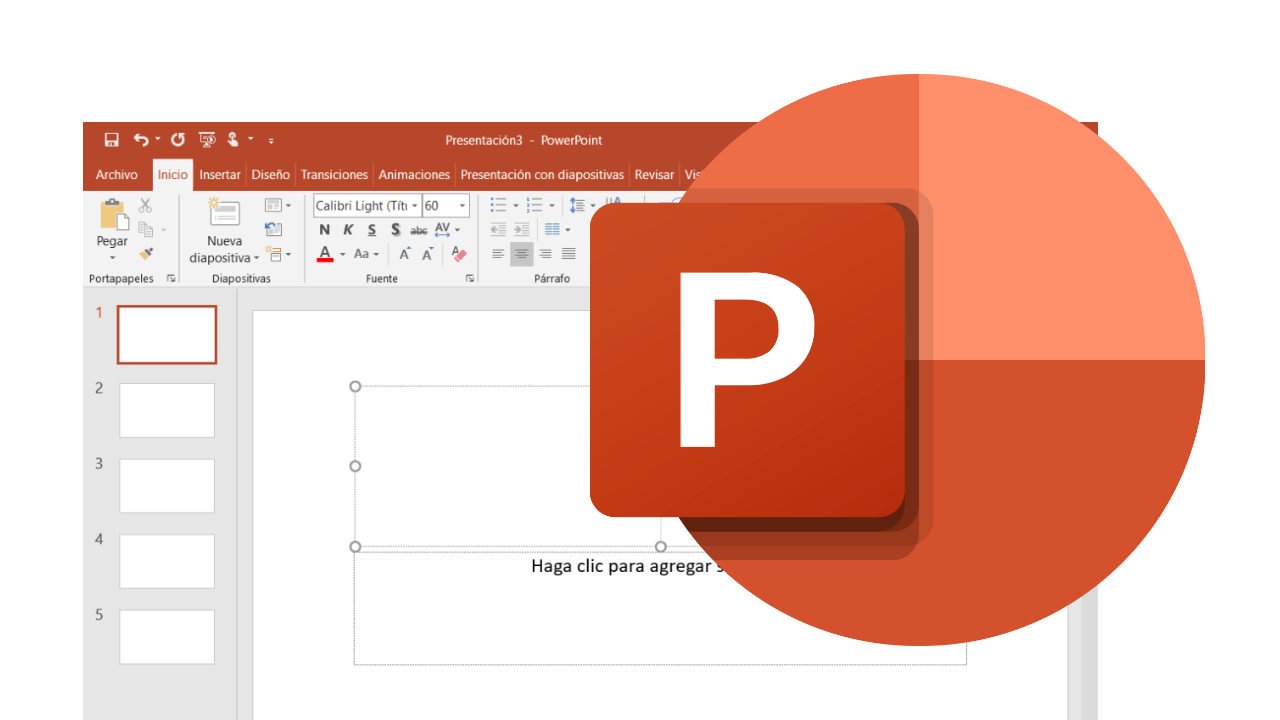
Task: Select the Cortar scissors icon
Action: tap(145, 204)
